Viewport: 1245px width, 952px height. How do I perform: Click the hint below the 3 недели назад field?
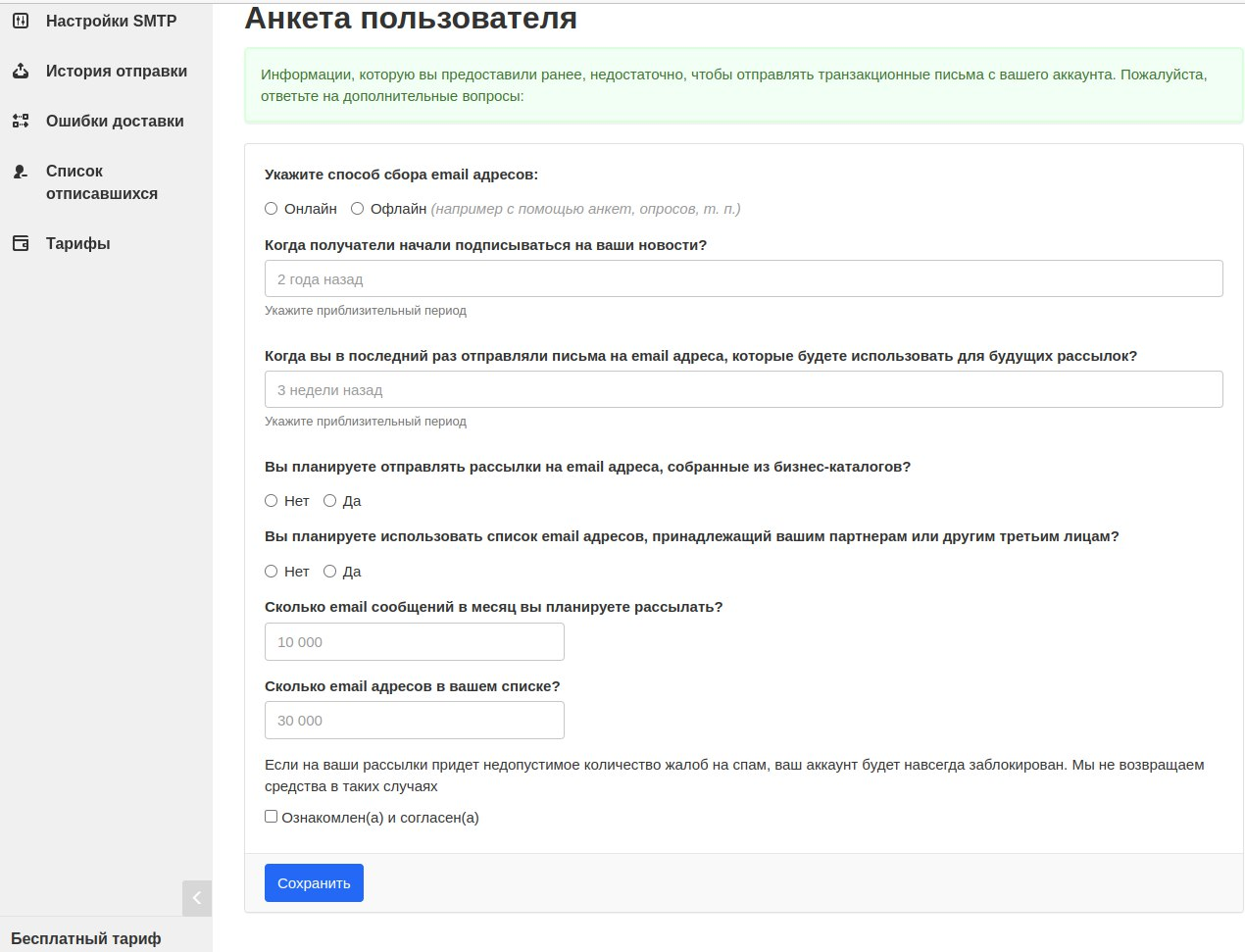pos(366,422)
